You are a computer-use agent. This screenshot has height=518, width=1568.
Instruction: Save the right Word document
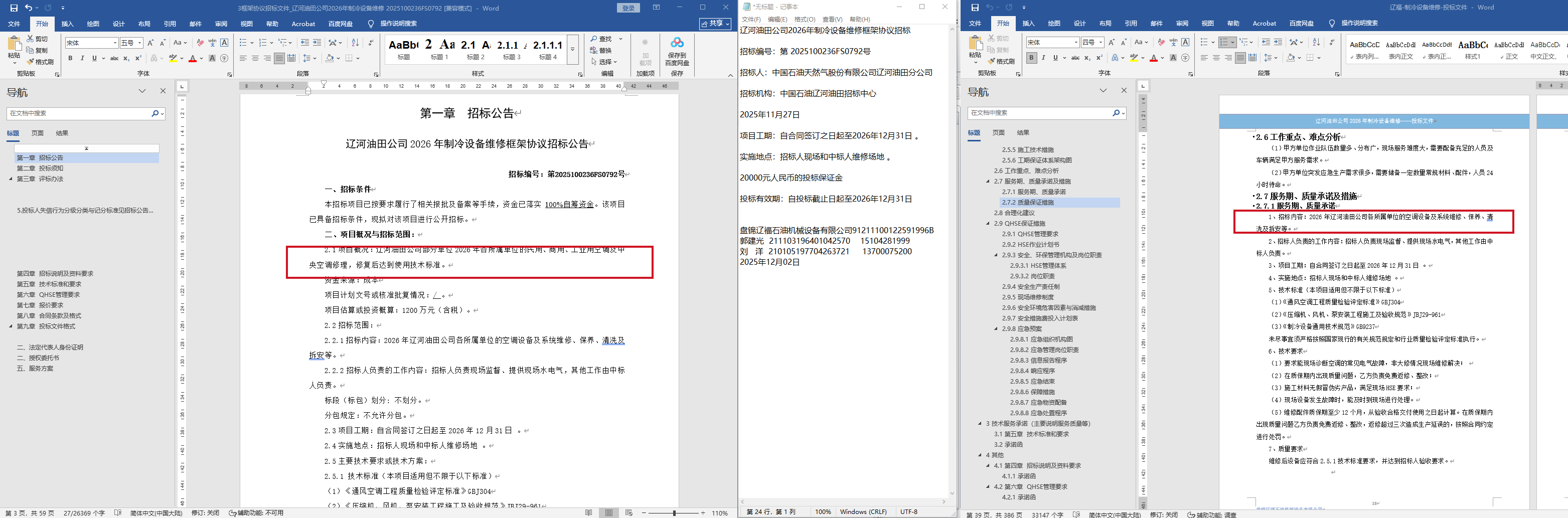[975, 8]
